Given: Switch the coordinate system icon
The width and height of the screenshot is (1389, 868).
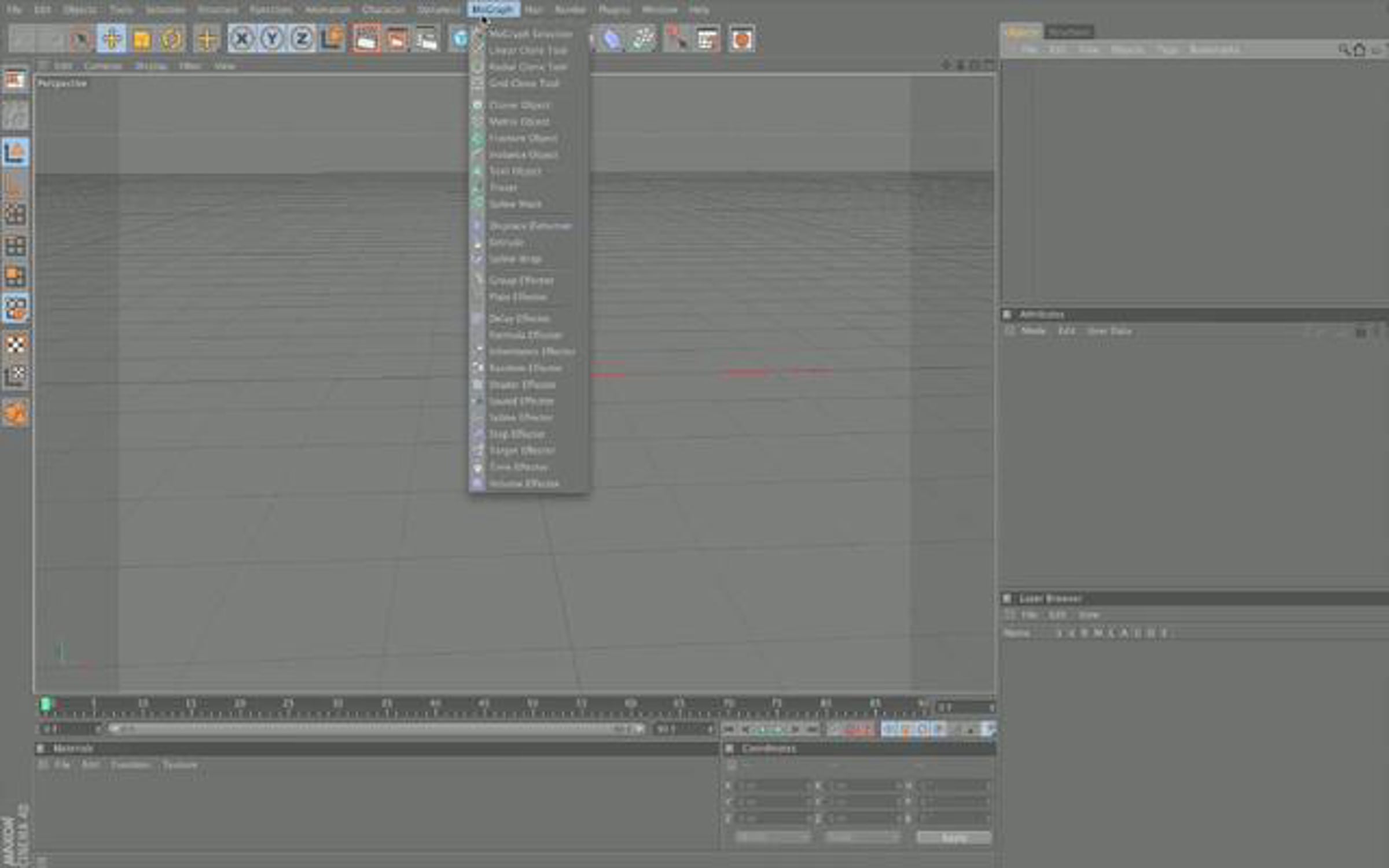Looking at the screenshot, I should click(x=332, y=39).
